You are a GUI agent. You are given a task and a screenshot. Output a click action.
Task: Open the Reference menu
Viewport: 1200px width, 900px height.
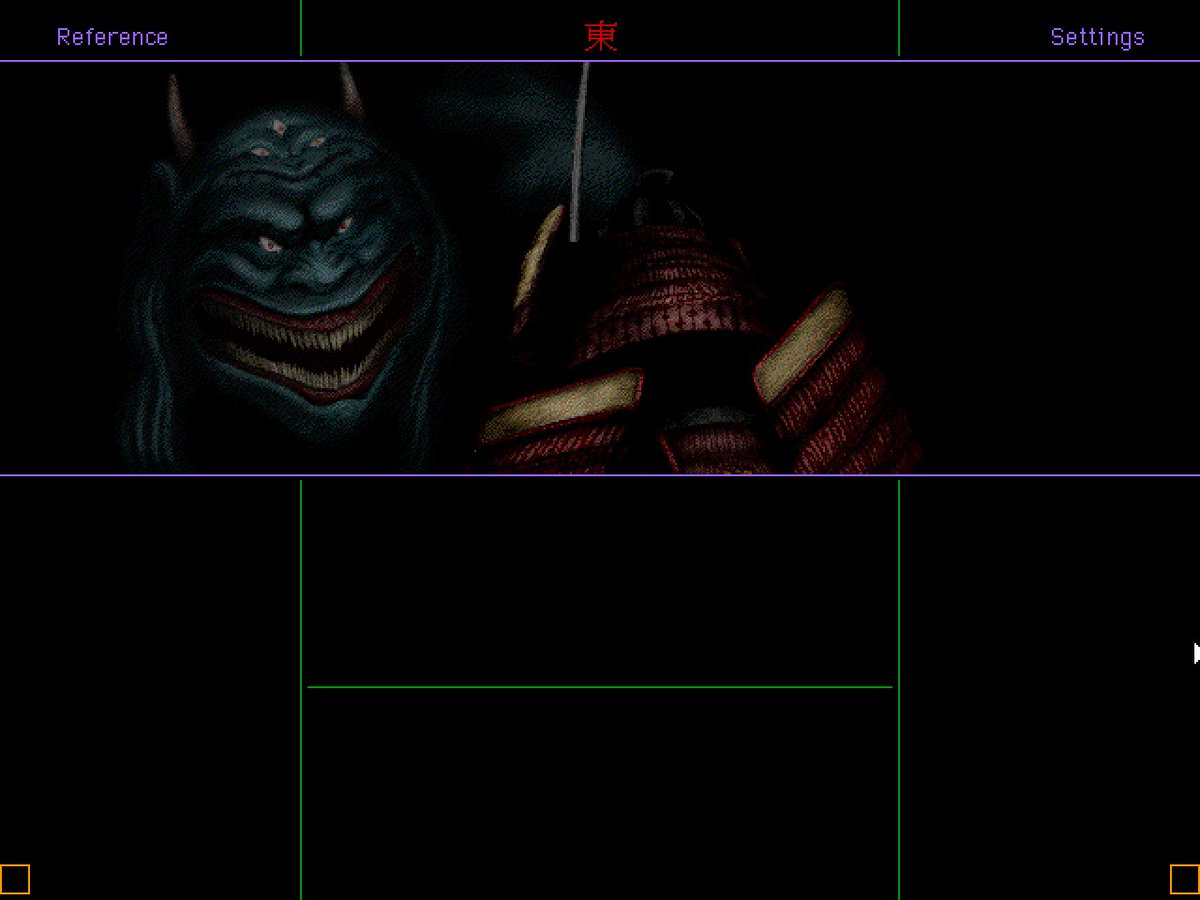[x=112, y=37]
